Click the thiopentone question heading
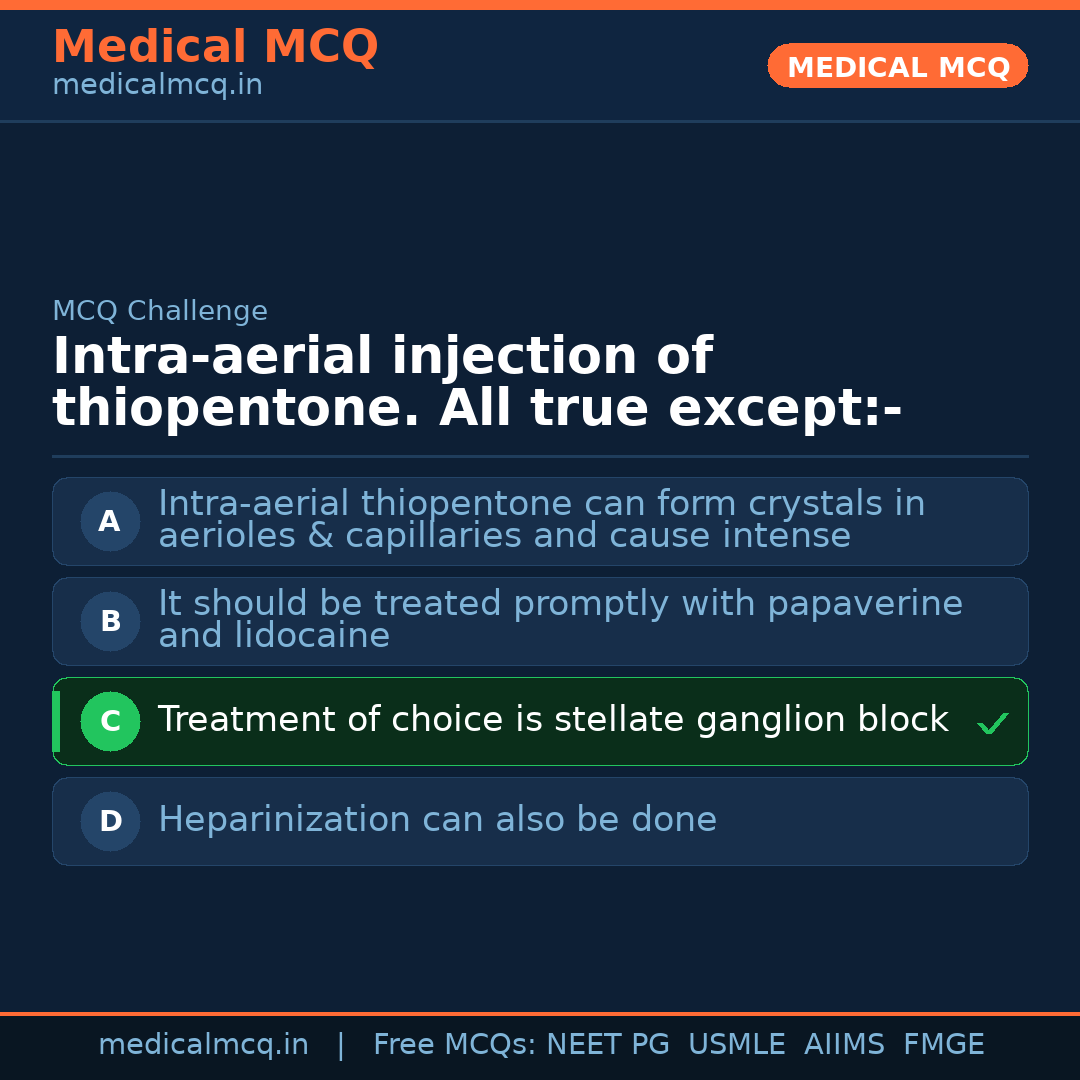Image resolution: width=1080 pixels, height=1080 pixels. (x=477, y=383)
